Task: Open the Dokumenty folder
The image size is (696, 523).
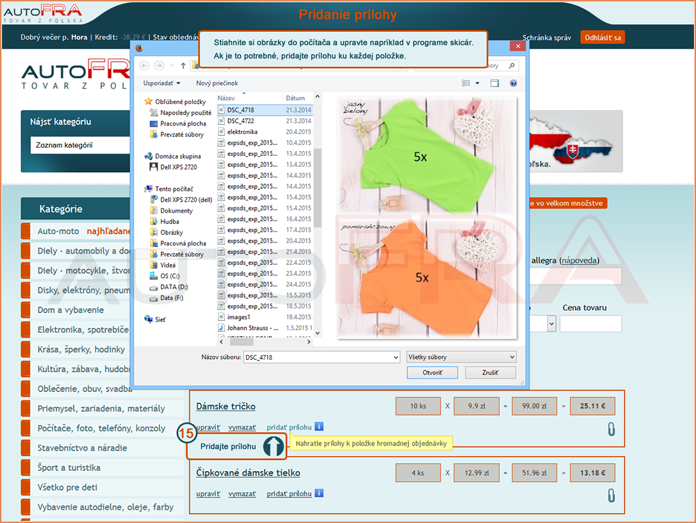Action: coord(176,211)
